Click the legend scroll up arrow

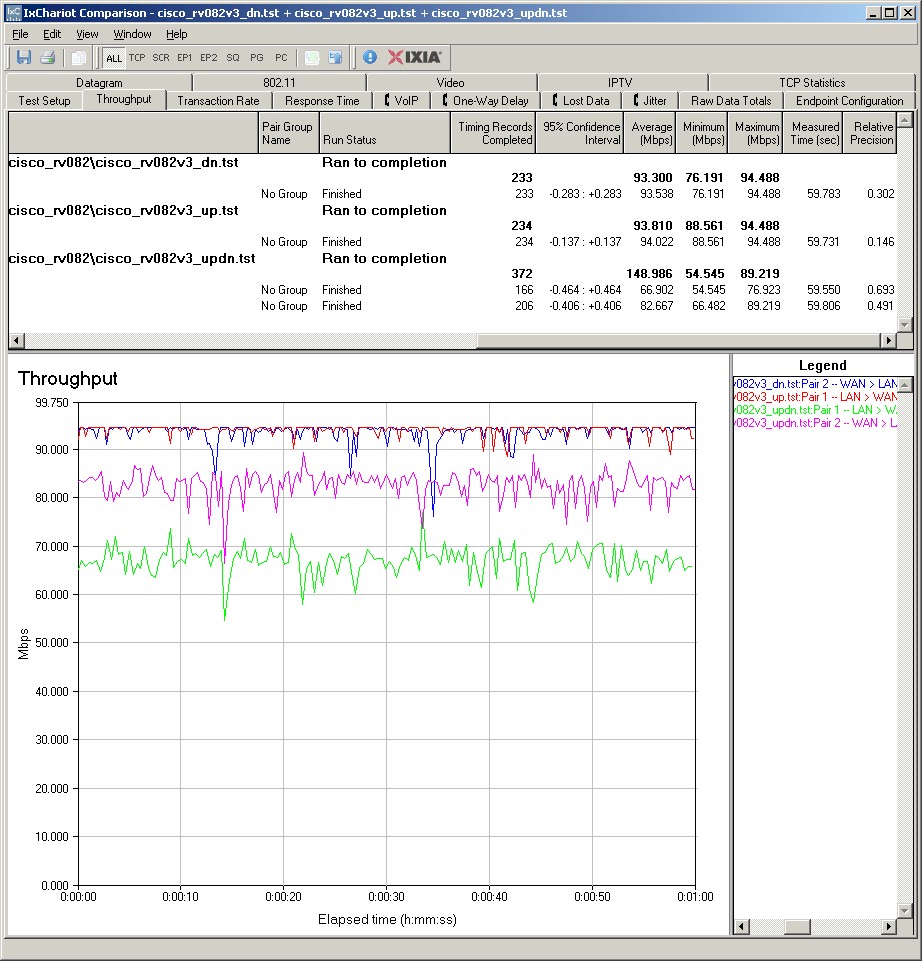click(x=905, y=385)
